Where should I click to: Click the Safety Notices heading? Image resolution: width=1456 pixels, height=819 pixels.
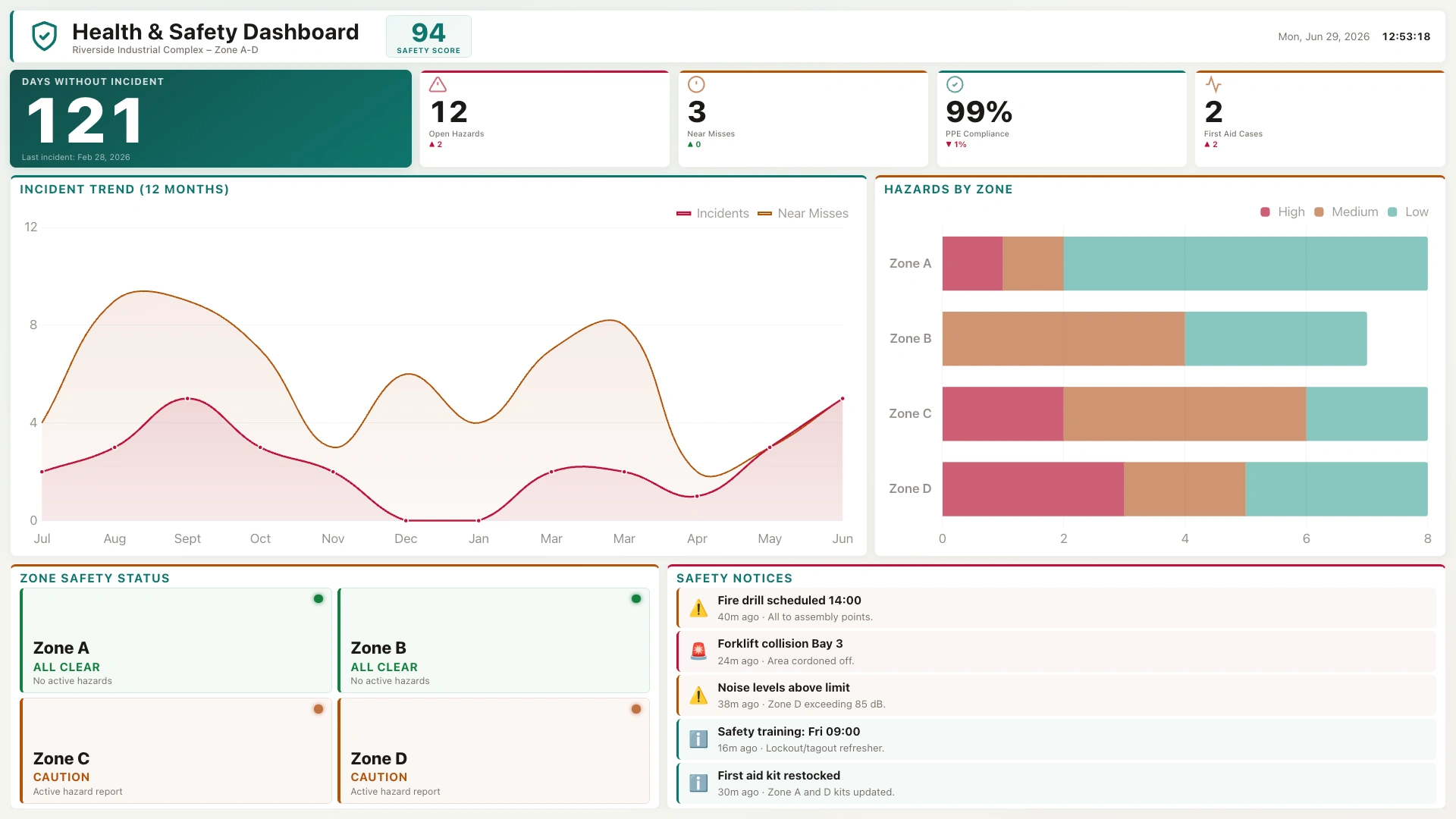734,579
